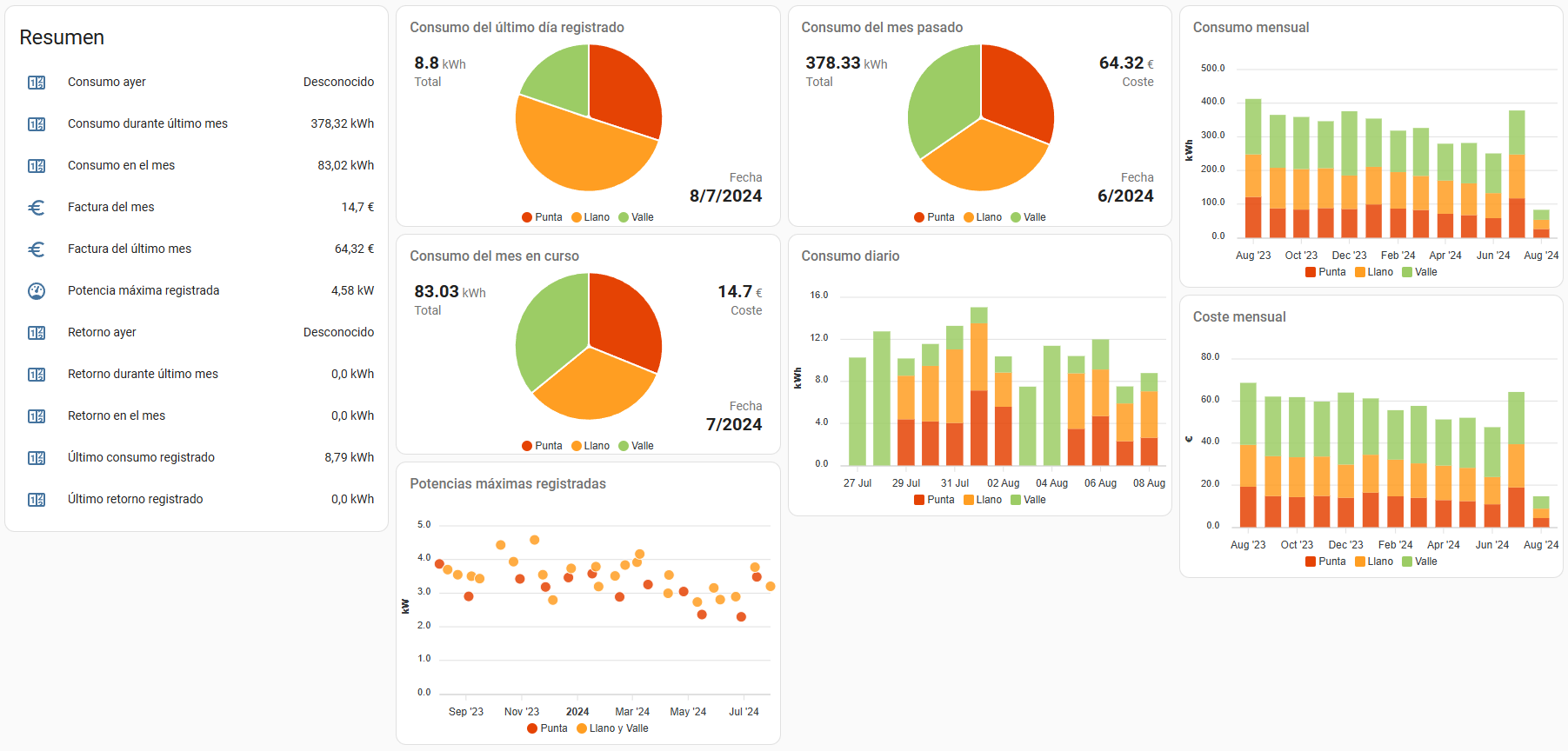Toggle Llano legend in Consumo del mes pasado
The width and height of the screenshot is (1568, 751).
tap(983, 217)
